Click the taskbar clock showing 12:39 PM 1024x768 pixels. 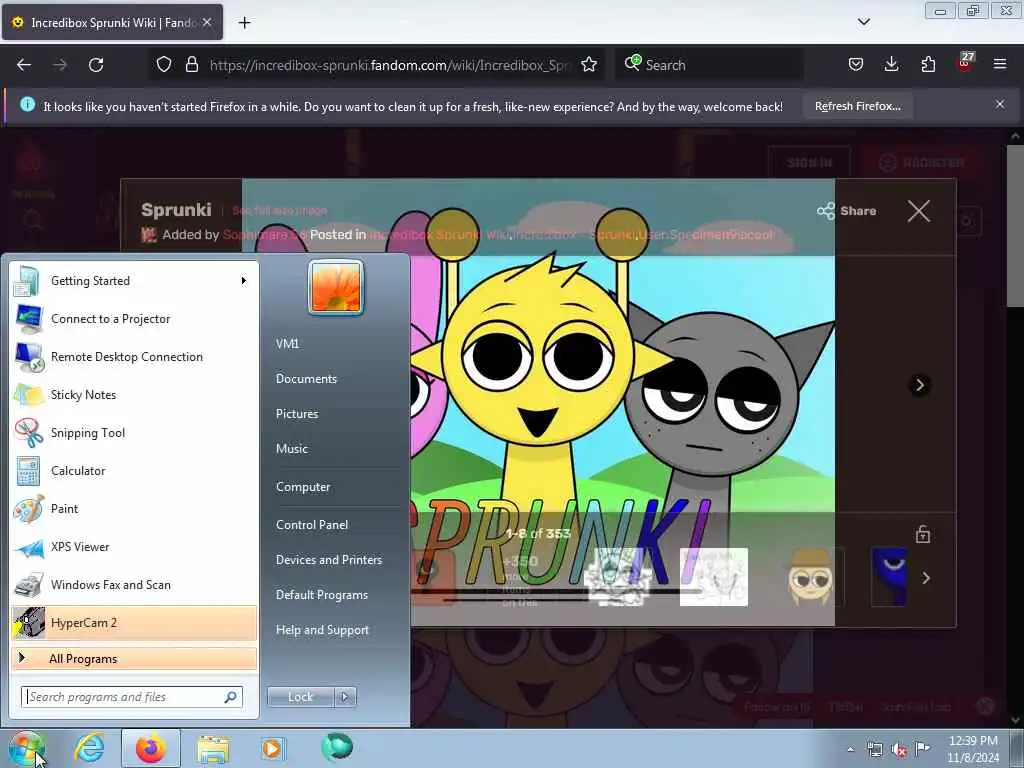[973, 749]
